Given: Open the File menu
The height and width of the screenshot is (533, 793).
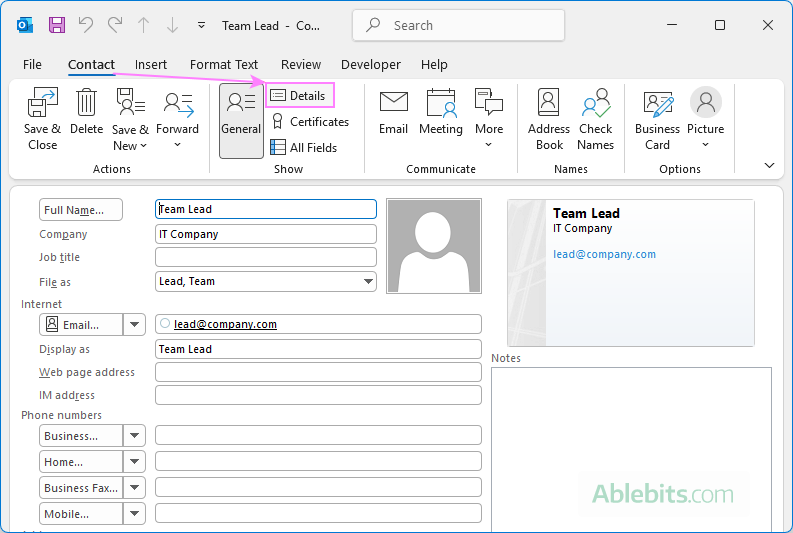Looking at the screenshot, I should (x=32, y=65).
